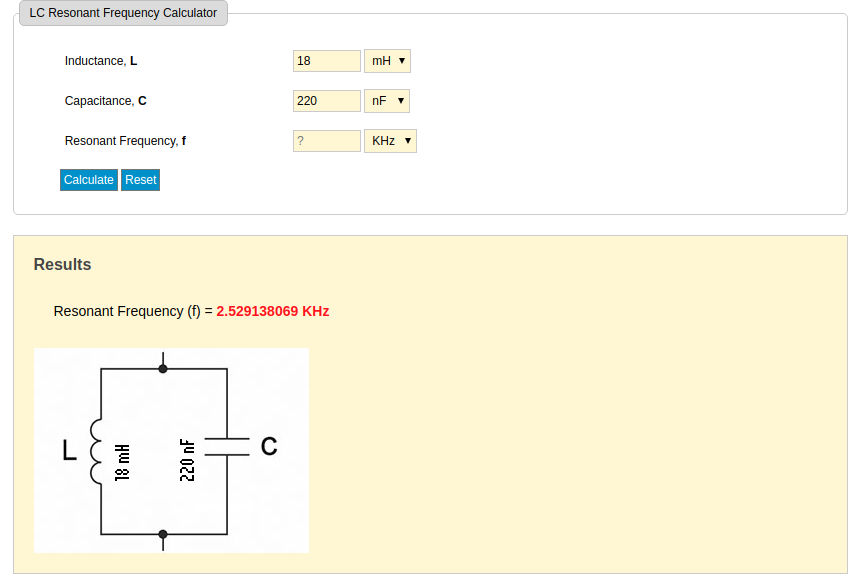This screenshot has width=858, height=581.
Task: Click the LC Resonant Frequency Calculator title
Action: 123,13
